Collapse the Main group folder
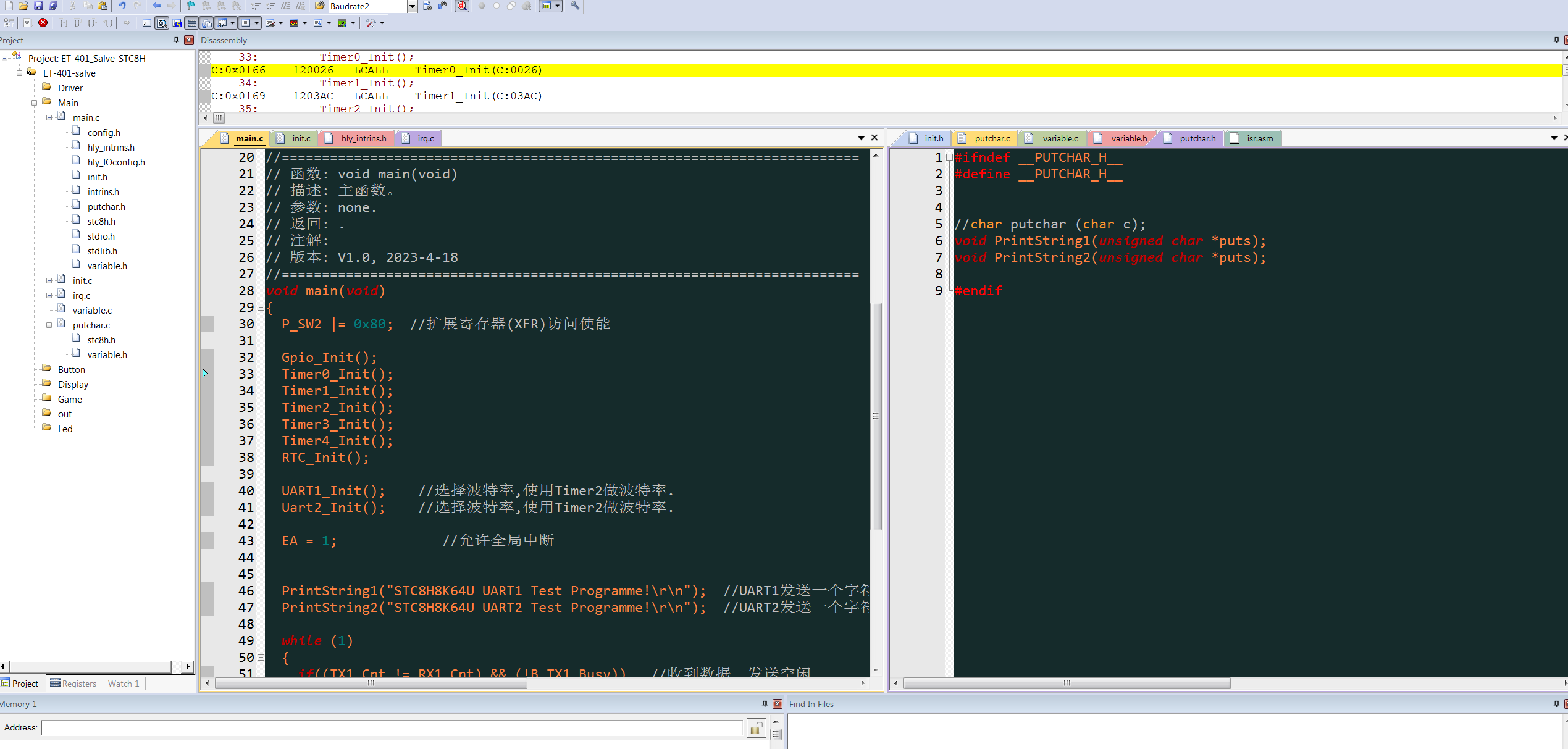 pos(34,103)
